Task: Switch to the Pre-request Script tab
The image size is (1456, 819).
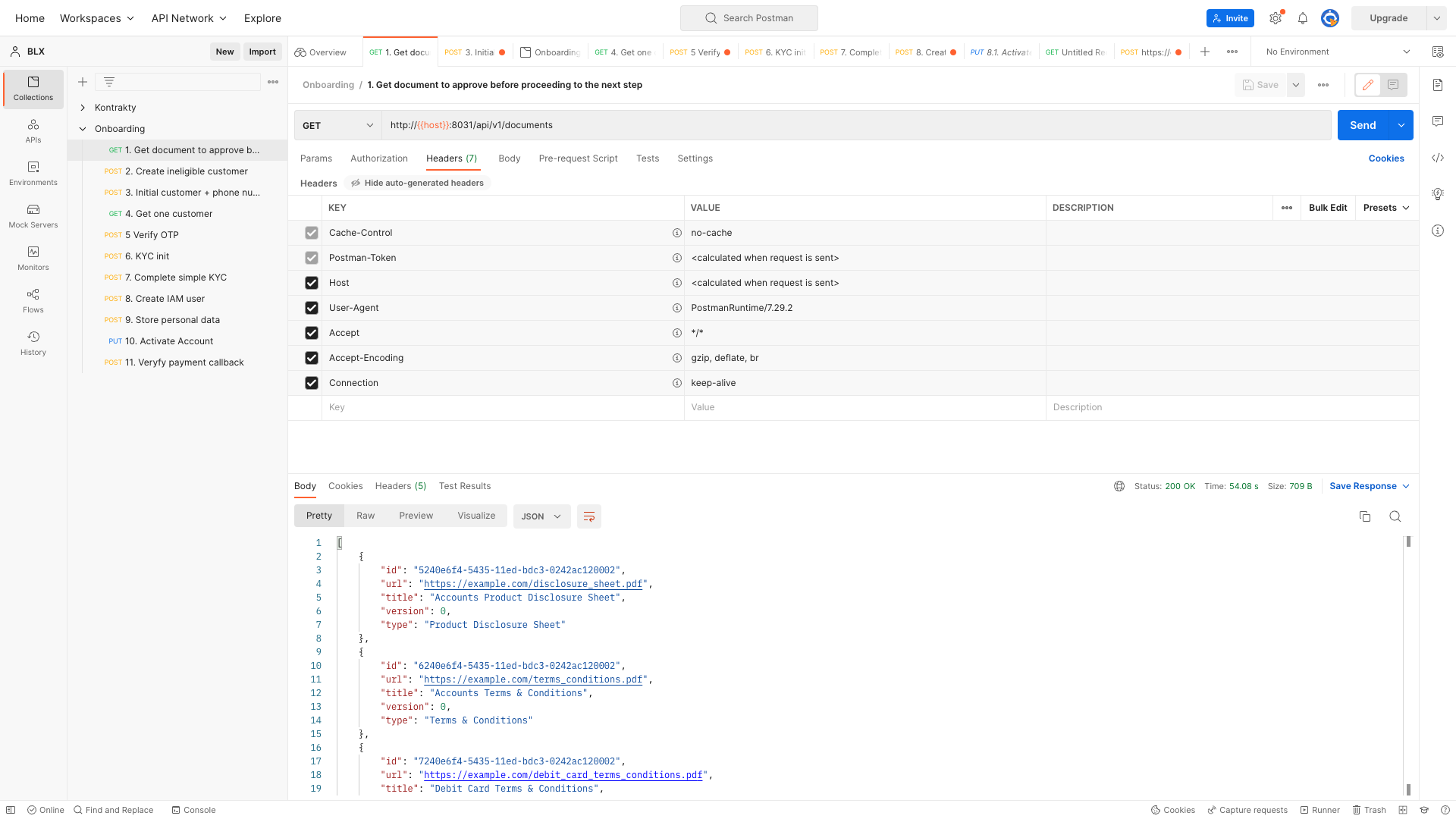Action: pos(578,158)
